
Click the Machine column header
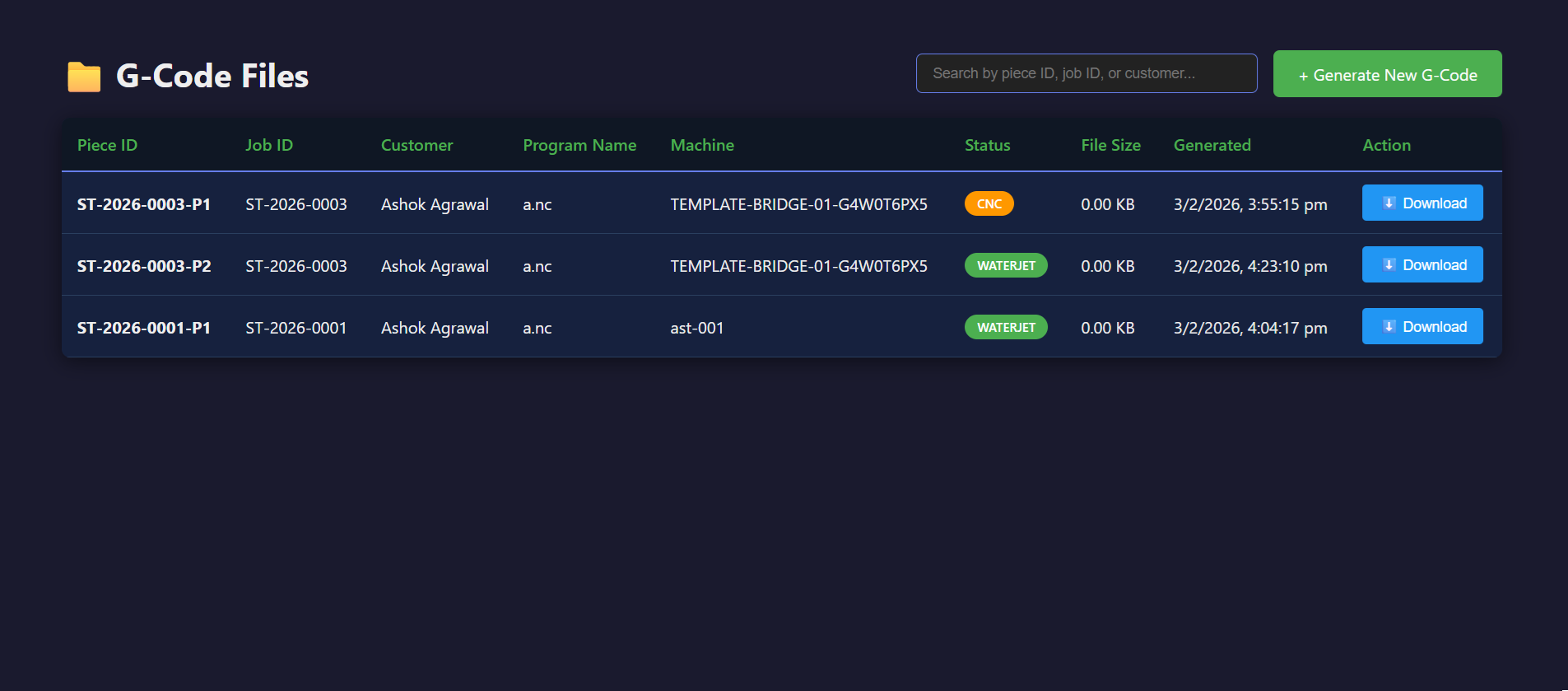pyautogui.click(x=702, y=145)
